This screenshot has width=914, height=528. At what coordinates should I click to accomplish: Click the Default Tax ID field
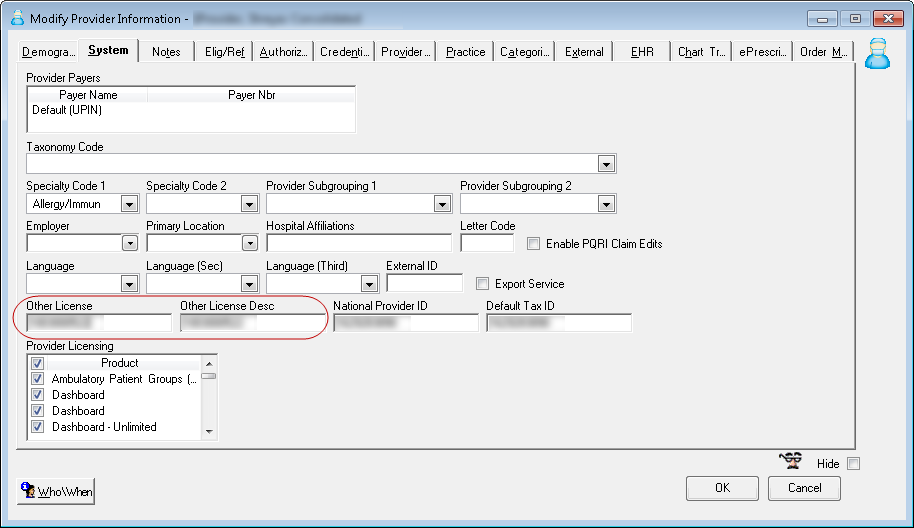point(559,322)
